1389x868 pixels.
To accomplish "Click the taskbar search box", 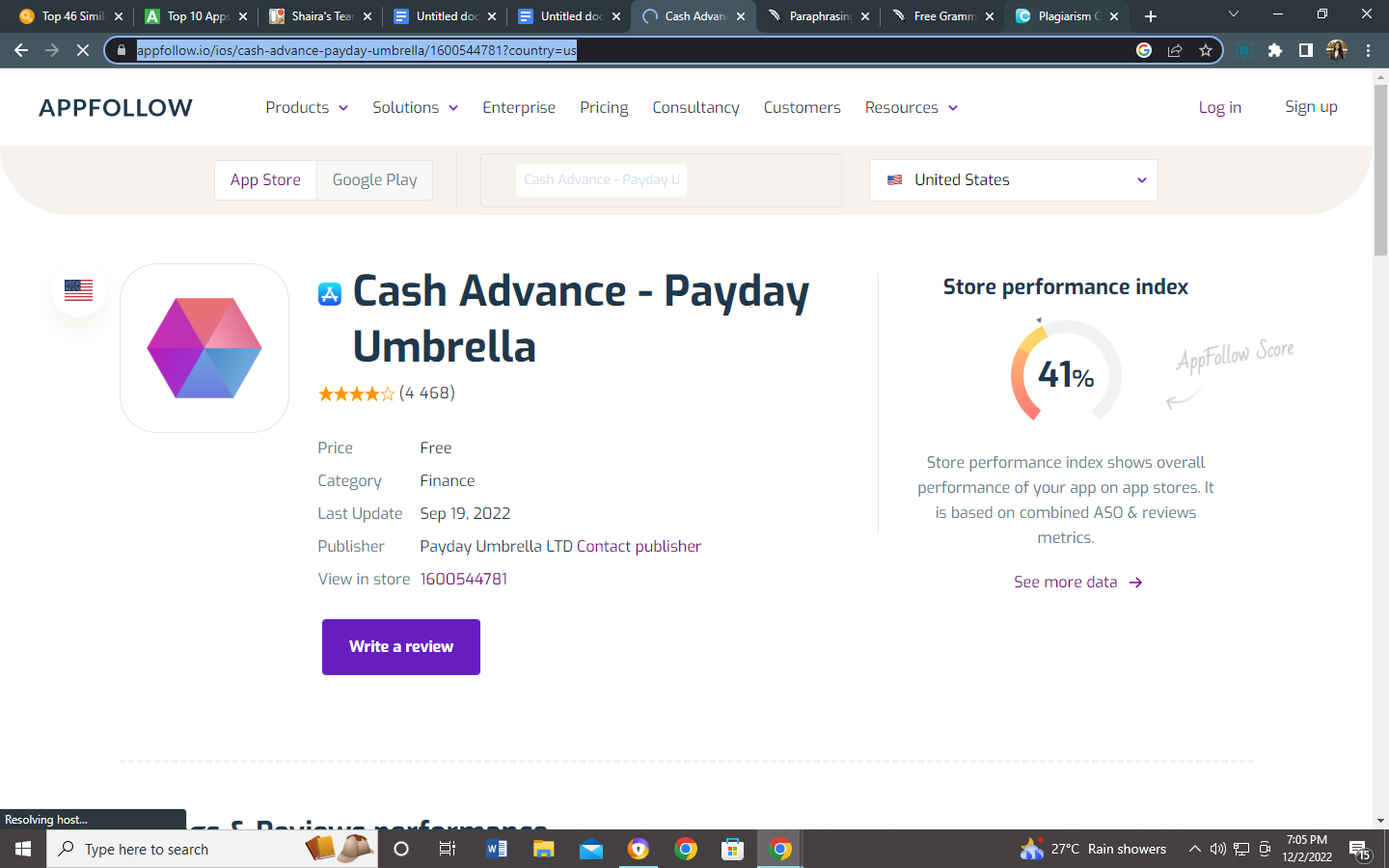I will (212, 849).
